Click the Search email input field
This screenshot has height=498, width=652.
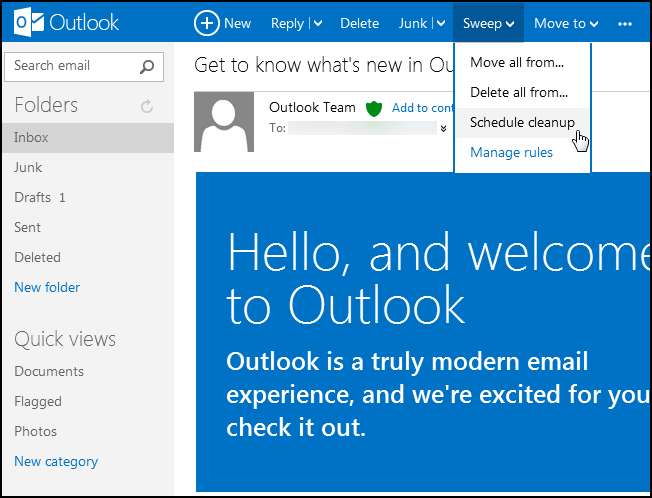pyautogui.click(x=70, y=66)
